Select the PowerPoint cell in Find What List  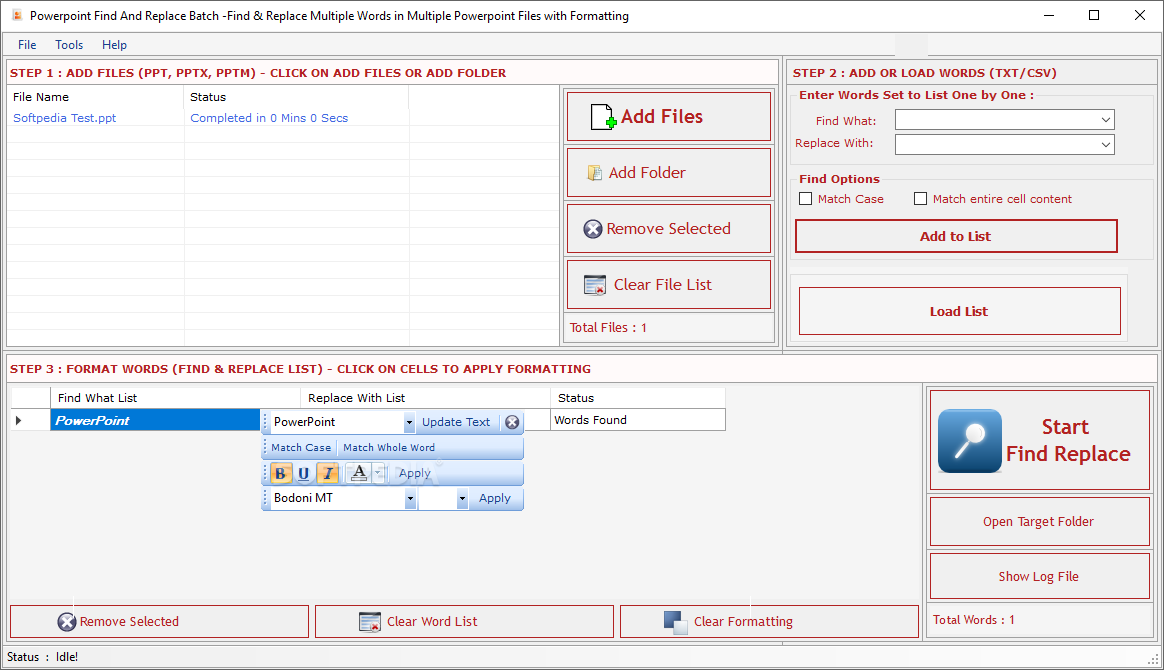point(155,421)
